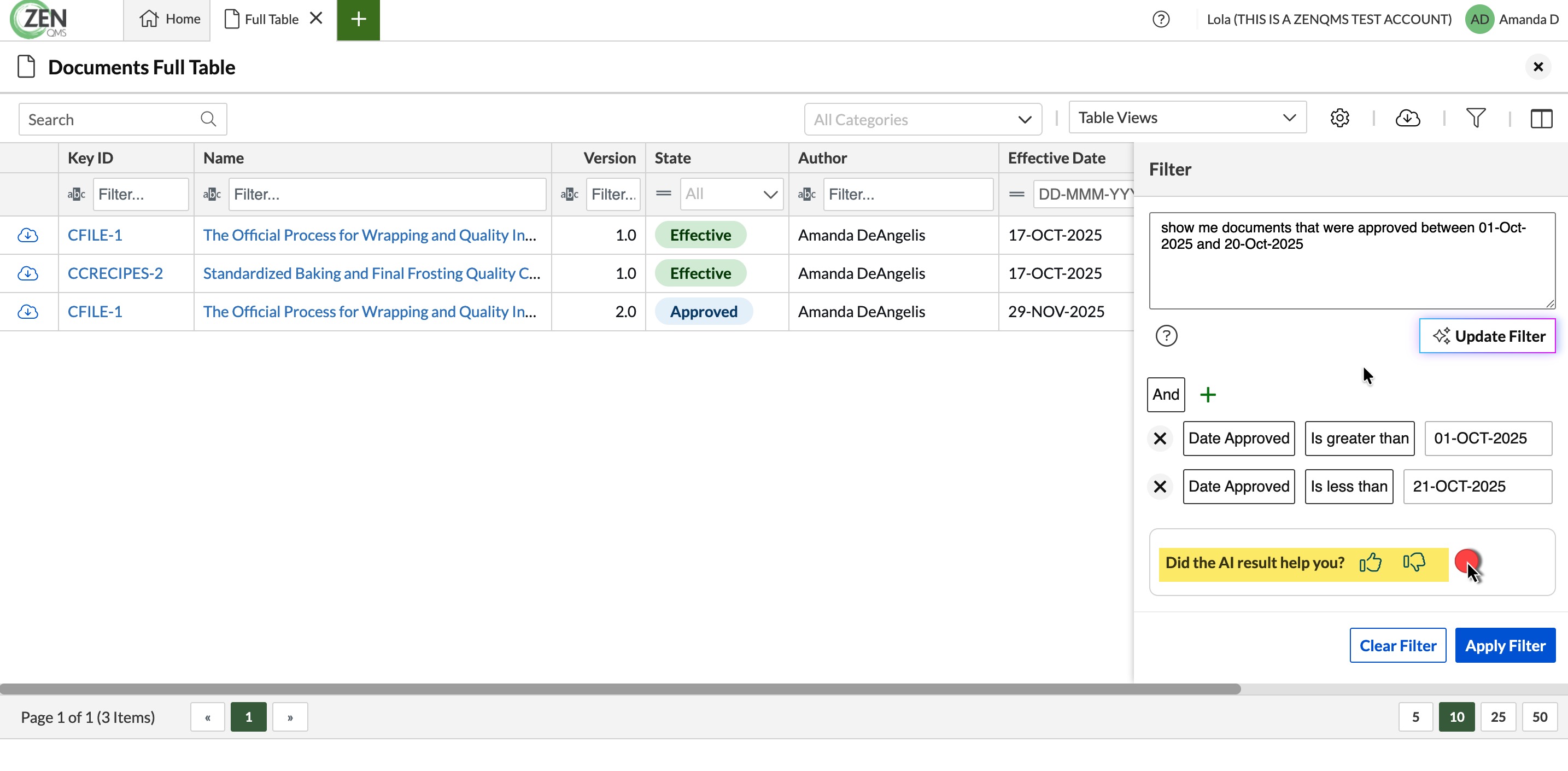Click Clear Filter button
This screenshot has height=771, width=1568.
click(x=1397, y=646)
